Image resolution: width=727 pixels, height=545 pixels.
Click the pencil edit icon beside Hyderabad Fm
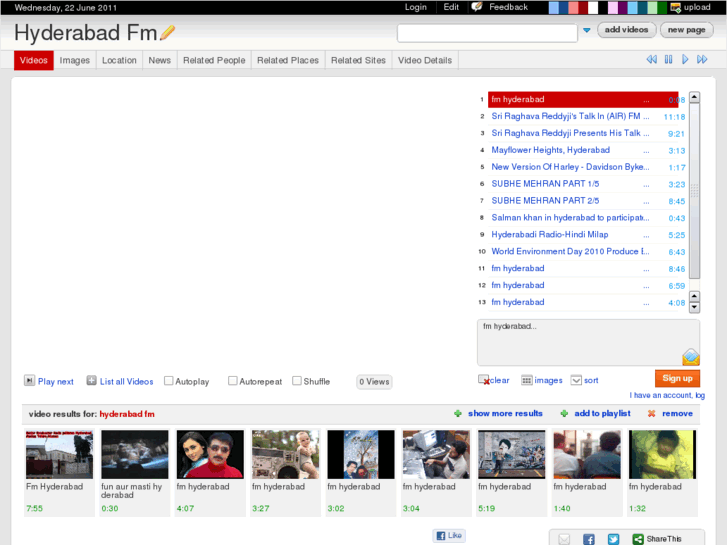click(x=167, y=32)
